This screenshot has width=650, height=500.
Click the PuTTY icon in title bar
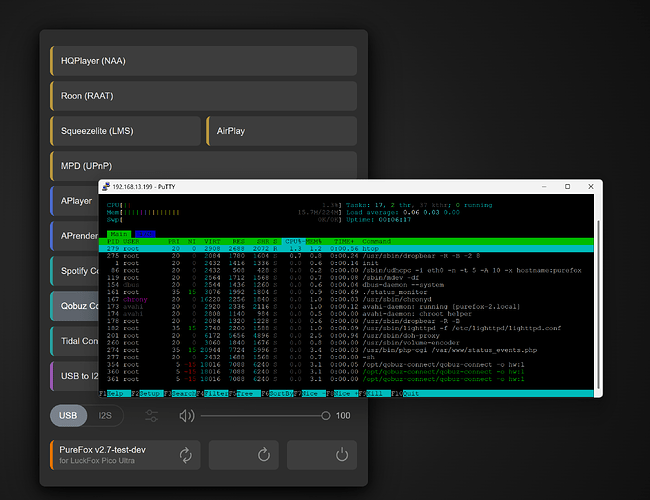[x=106, y=187]
